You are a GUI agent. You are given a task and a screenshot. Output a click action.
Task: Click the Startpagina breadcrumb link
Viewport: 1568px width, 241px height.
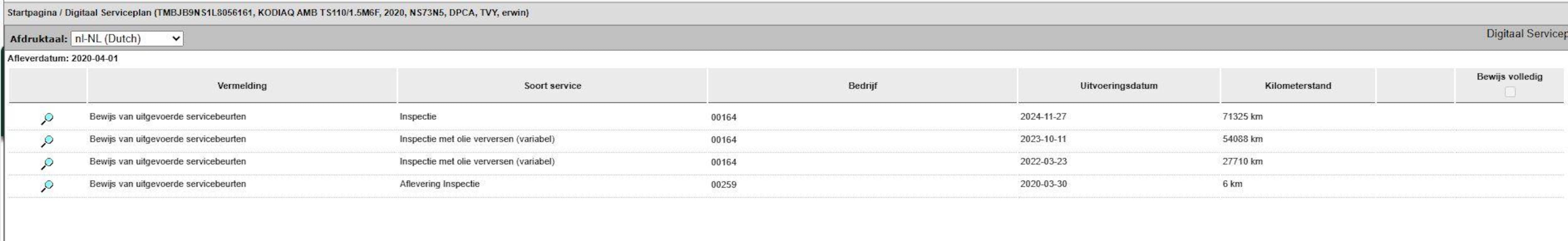point(31,13)
